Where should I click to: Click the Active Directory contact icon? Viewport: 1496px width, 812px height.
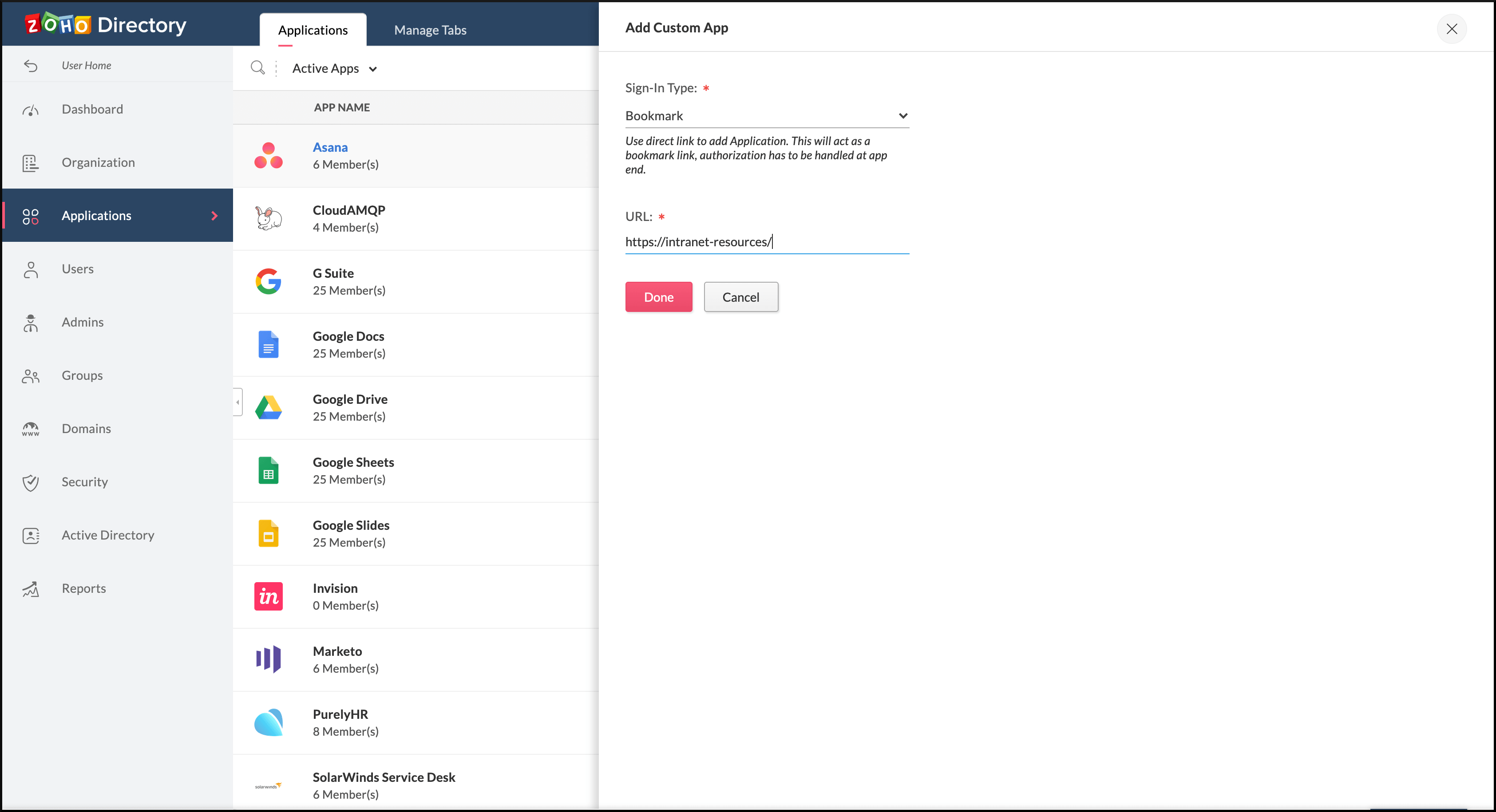point(30,536)
